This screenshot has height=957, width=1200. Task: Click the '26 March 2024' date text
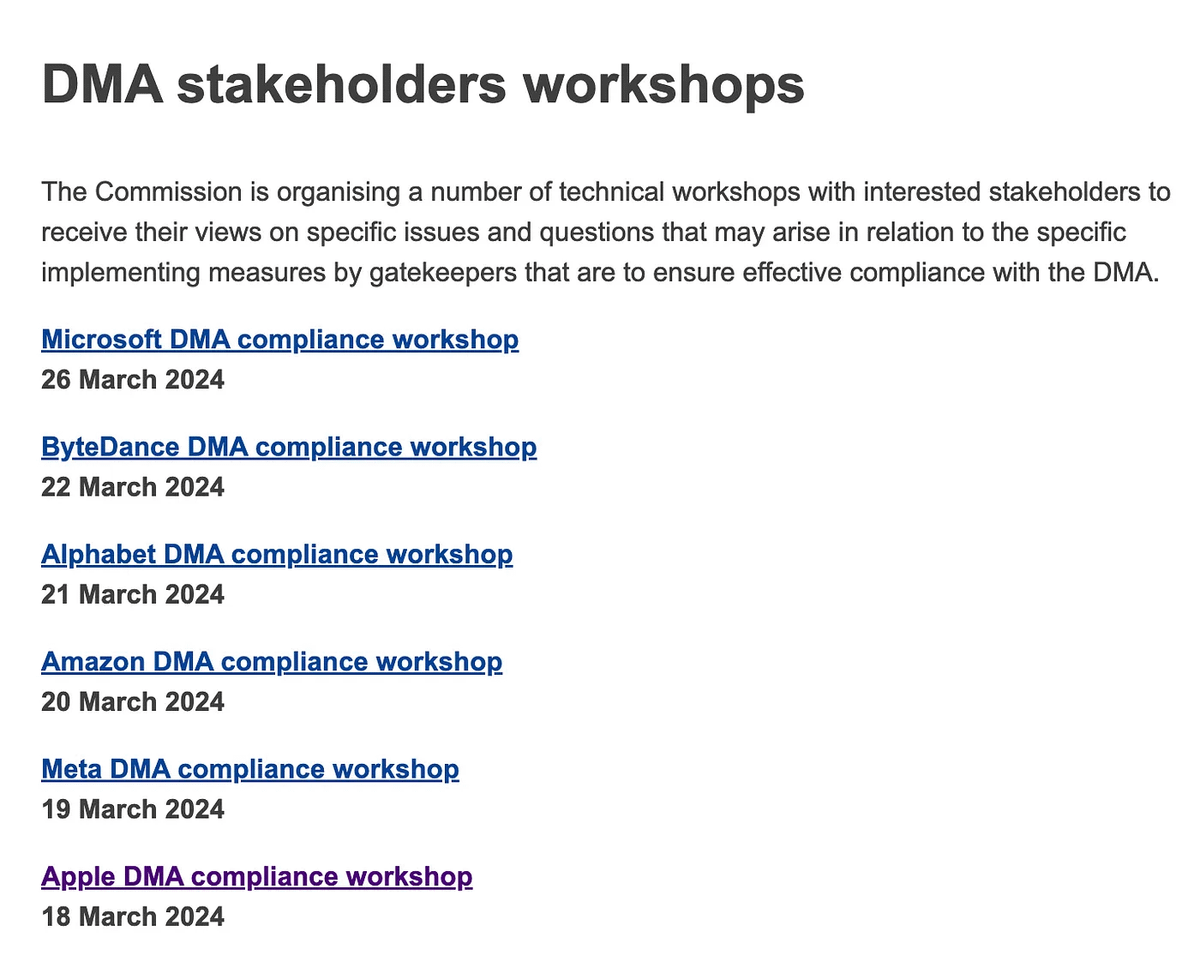click(x=133, y=380)
